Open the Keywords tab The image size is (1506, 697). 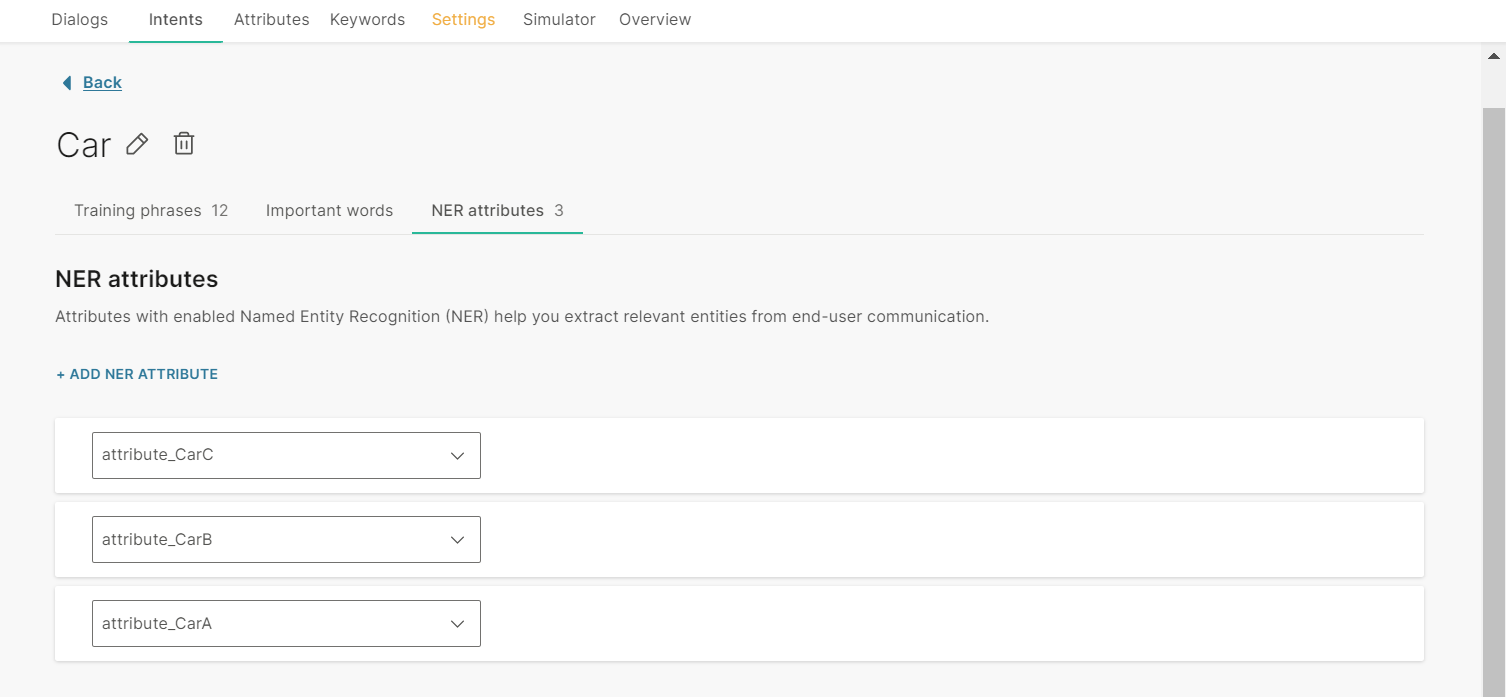point(367,20)
